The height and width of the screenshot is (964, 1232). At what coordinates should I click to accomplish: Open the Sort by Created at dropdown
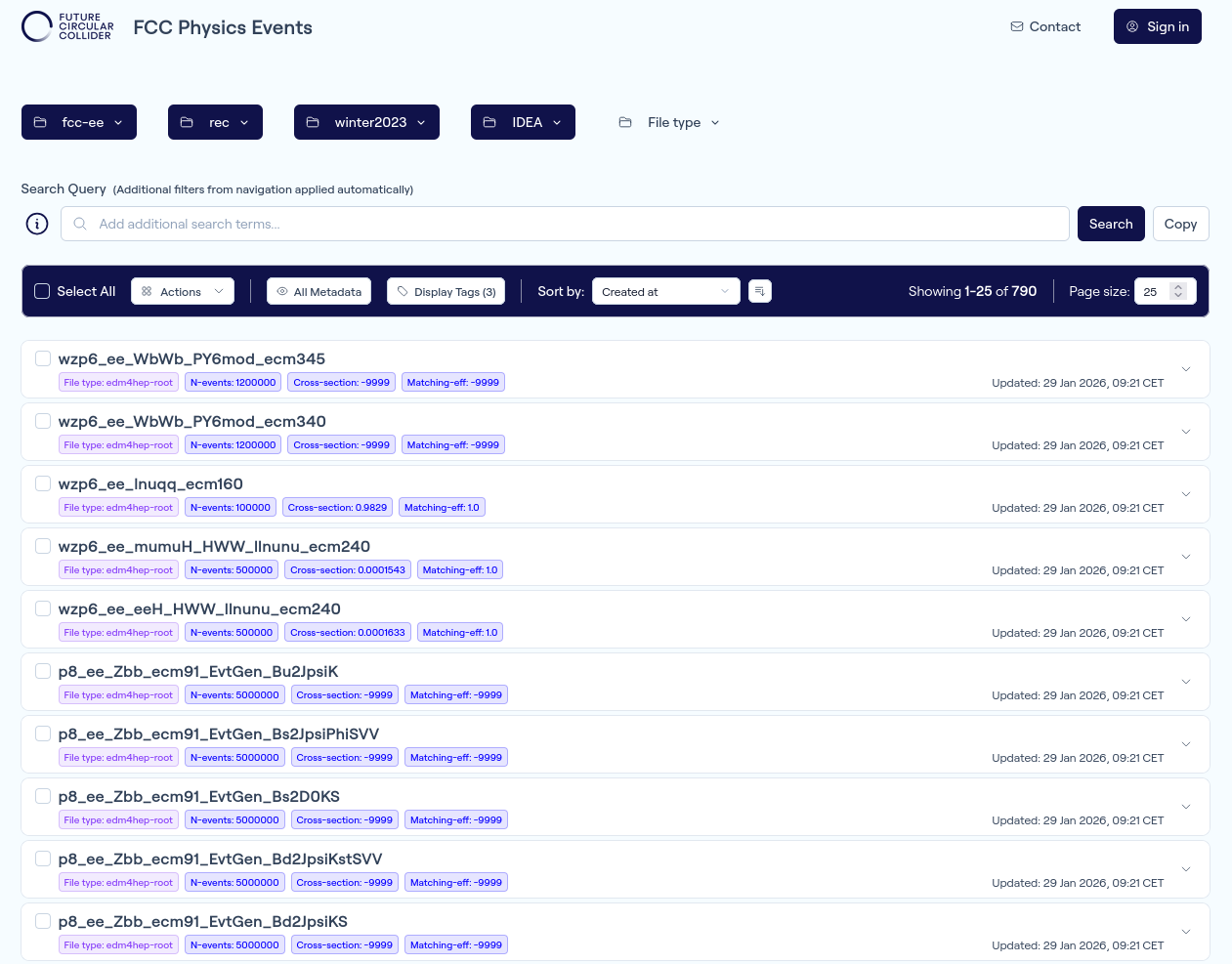665,290
